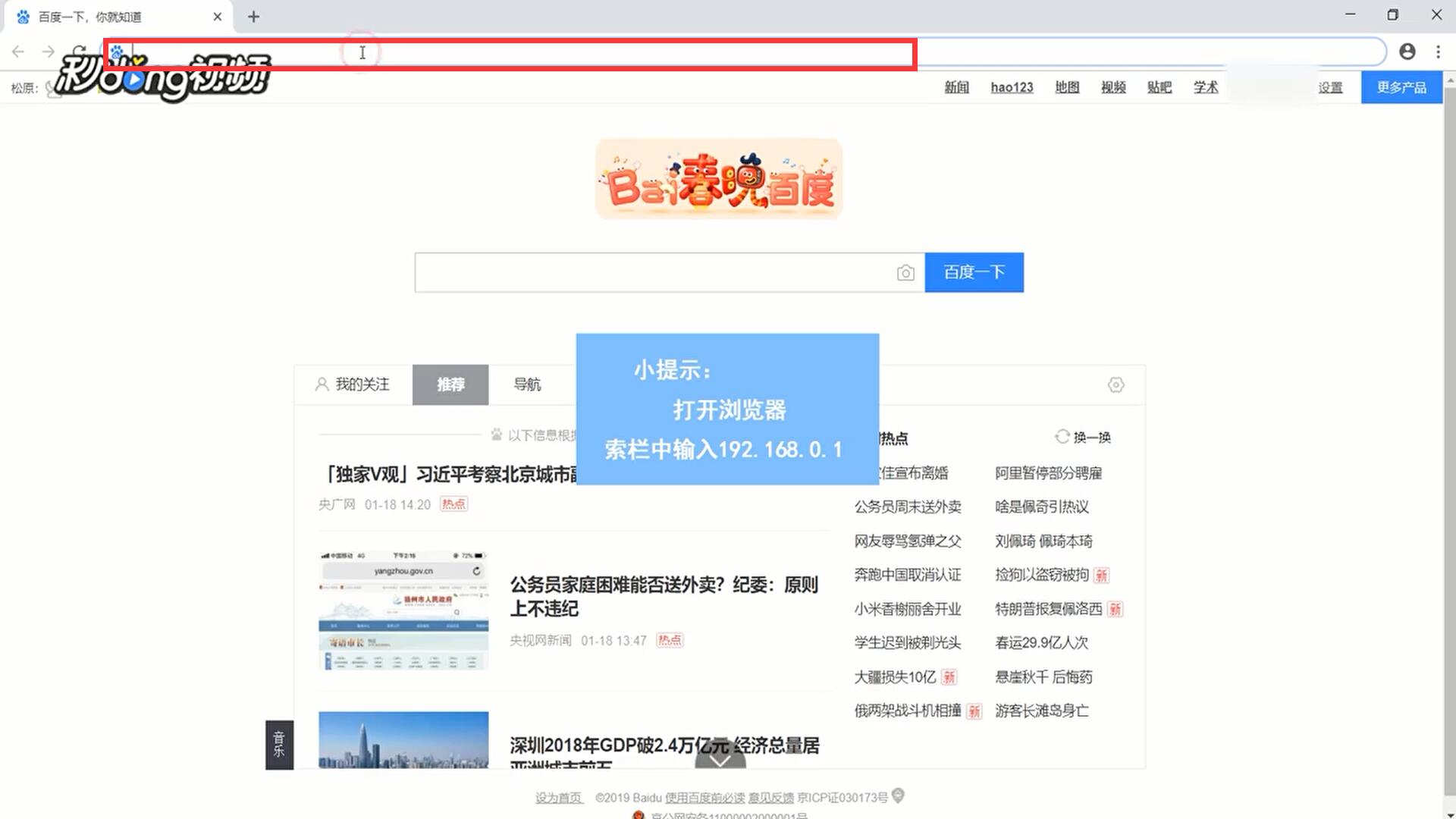Open the 新闻 link

(956, 87)
